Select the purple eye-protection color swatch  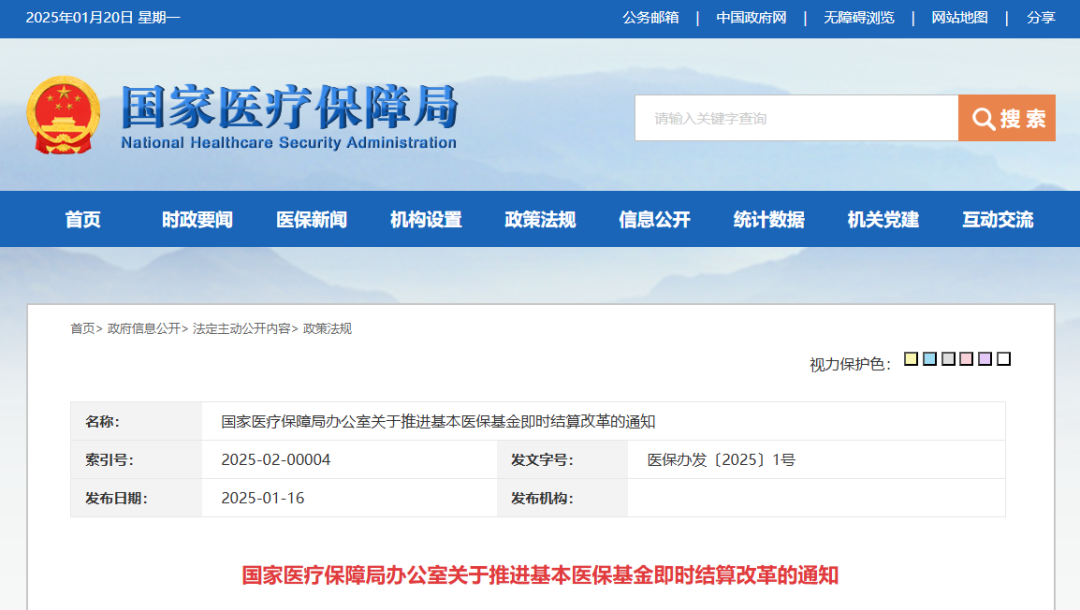(x=985, y=359)
